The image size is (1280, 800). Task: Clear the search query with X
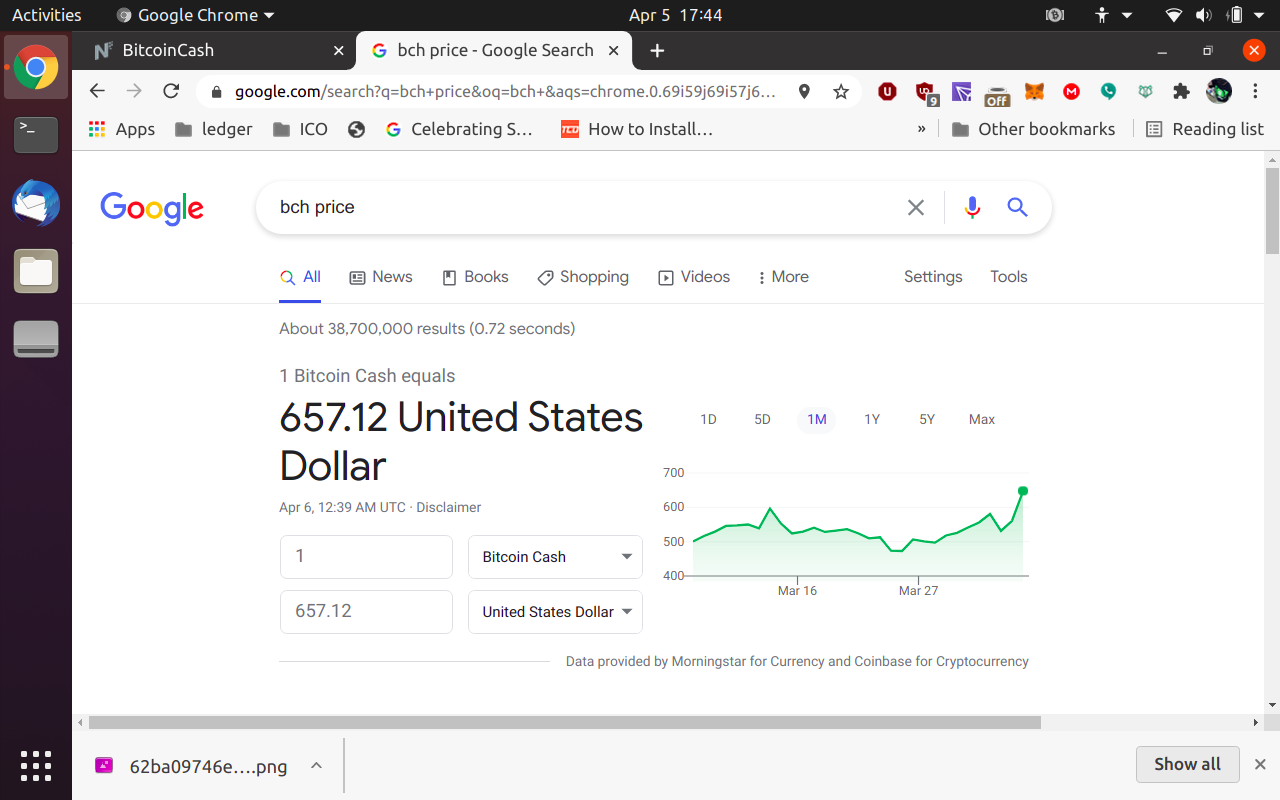point(916,207)
